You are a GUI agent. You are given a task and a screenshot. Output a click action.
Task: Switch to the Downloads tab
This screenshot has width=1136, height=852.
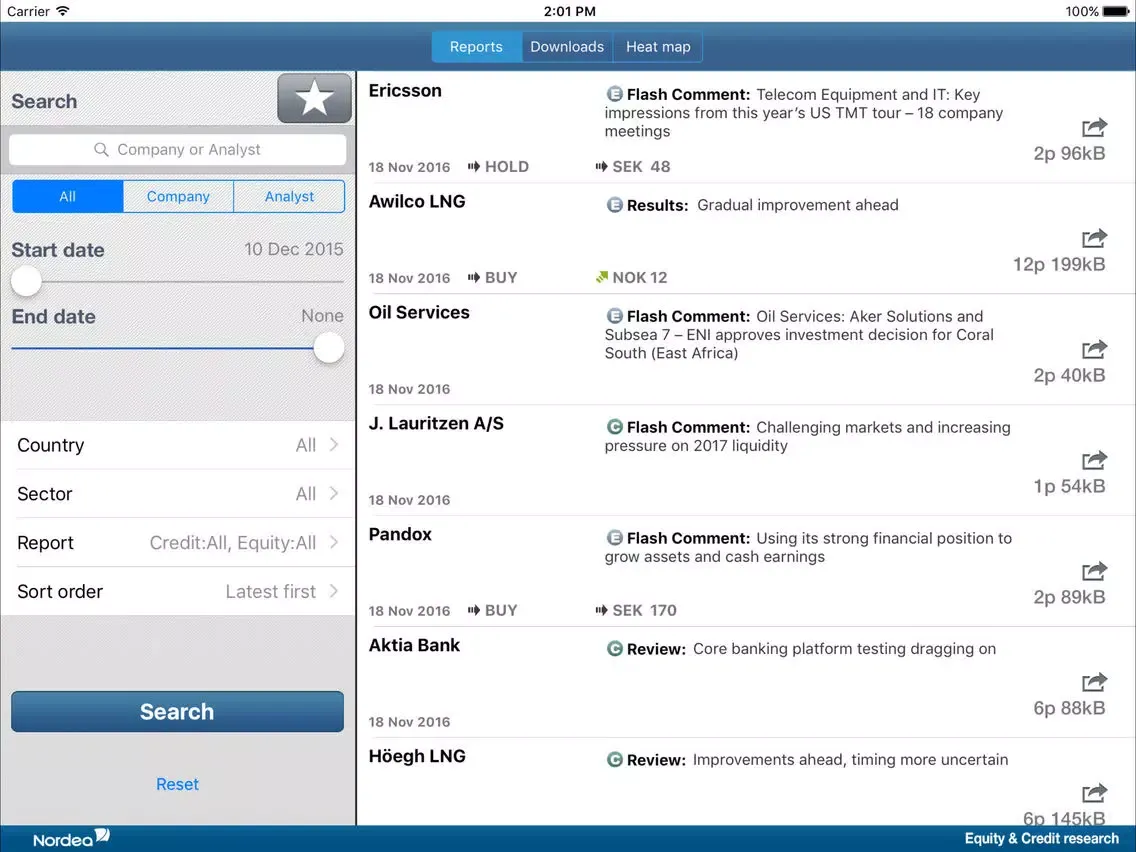[567, 46]
